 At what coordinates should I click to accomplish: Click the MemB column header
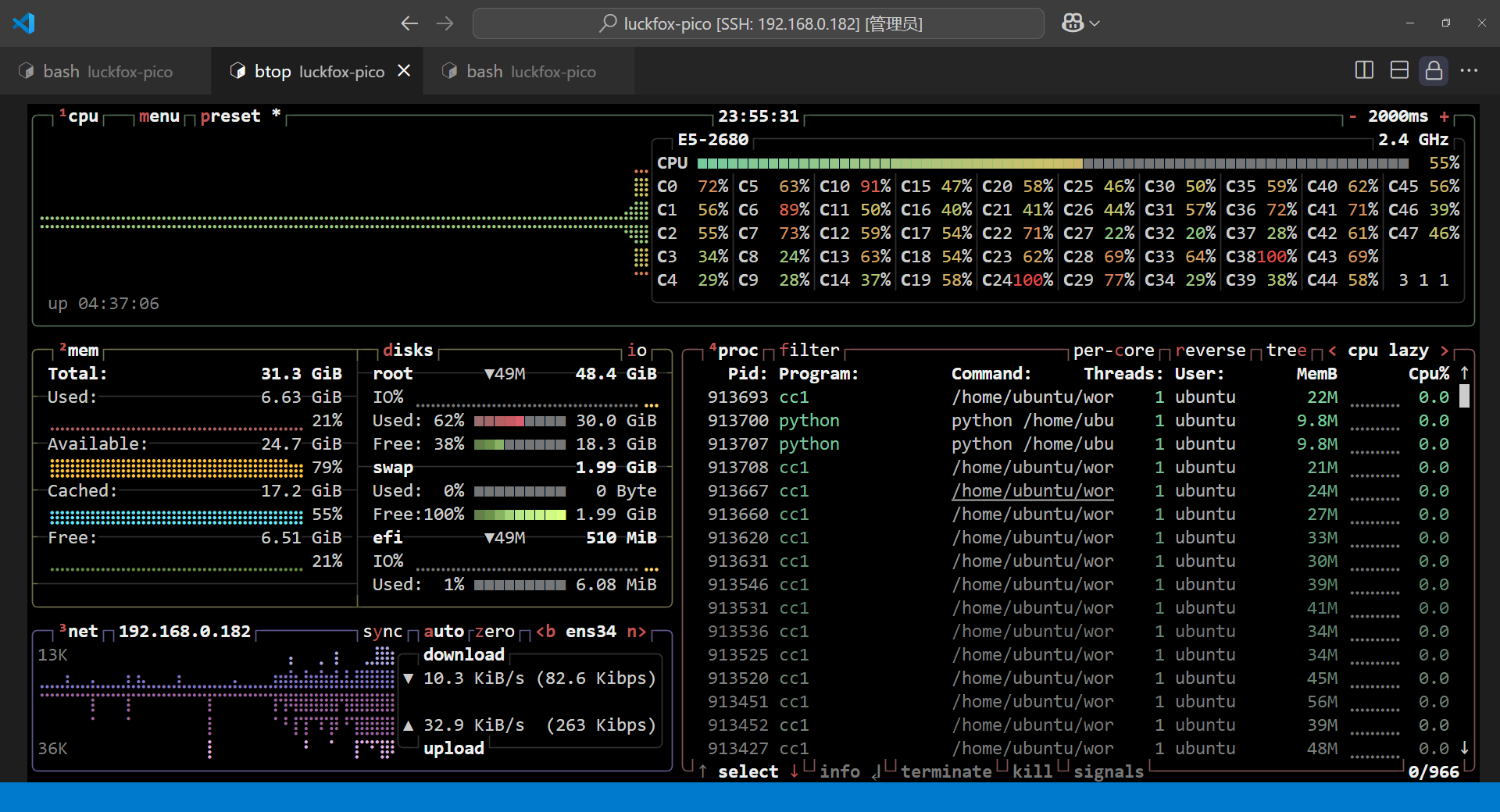[1317, 374]
